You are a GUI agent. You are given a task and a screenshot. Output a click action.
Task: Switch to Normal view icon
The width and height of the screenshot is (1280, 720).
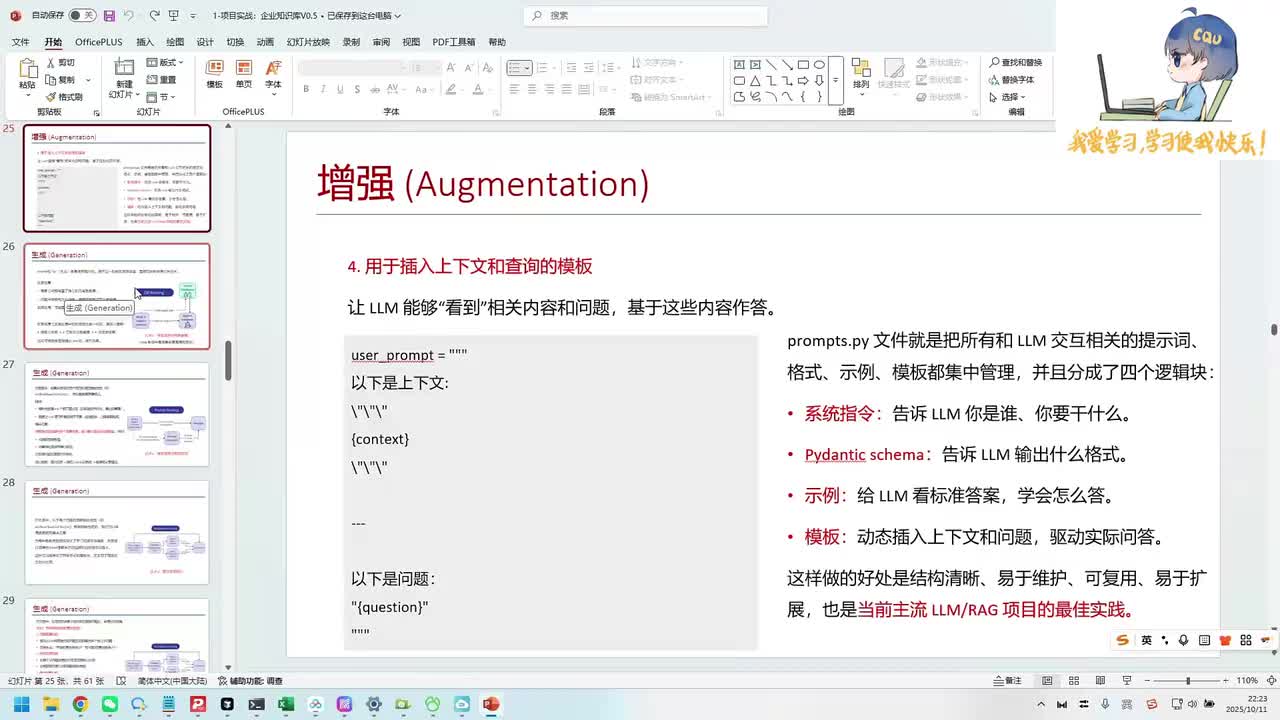1047,681
